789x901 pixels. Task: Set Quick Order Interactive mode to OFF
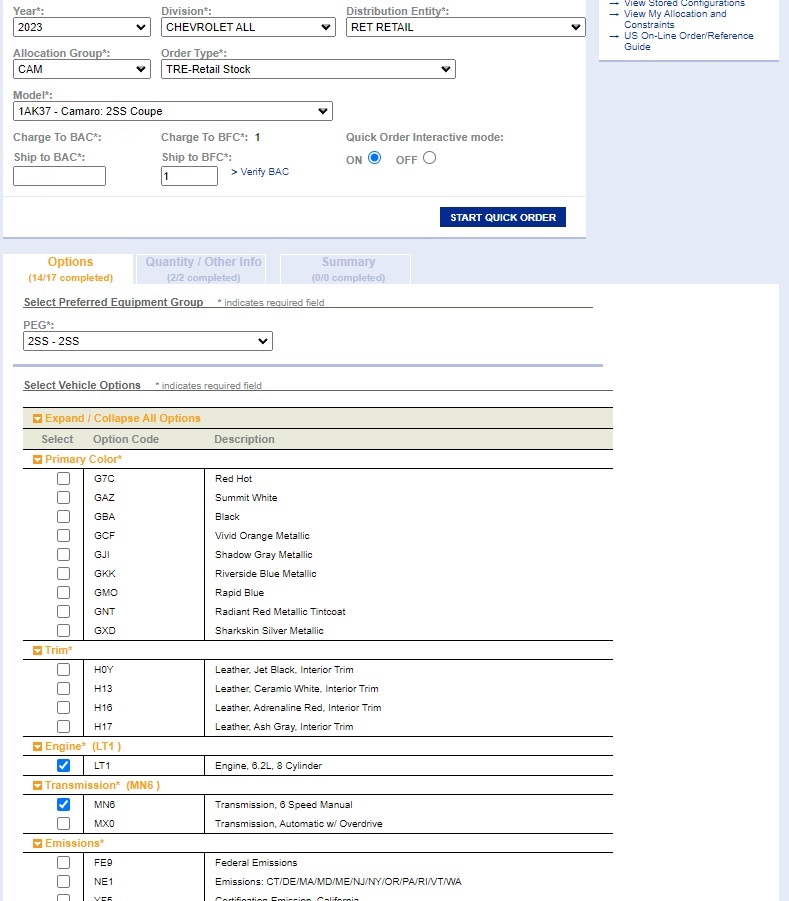429,158
